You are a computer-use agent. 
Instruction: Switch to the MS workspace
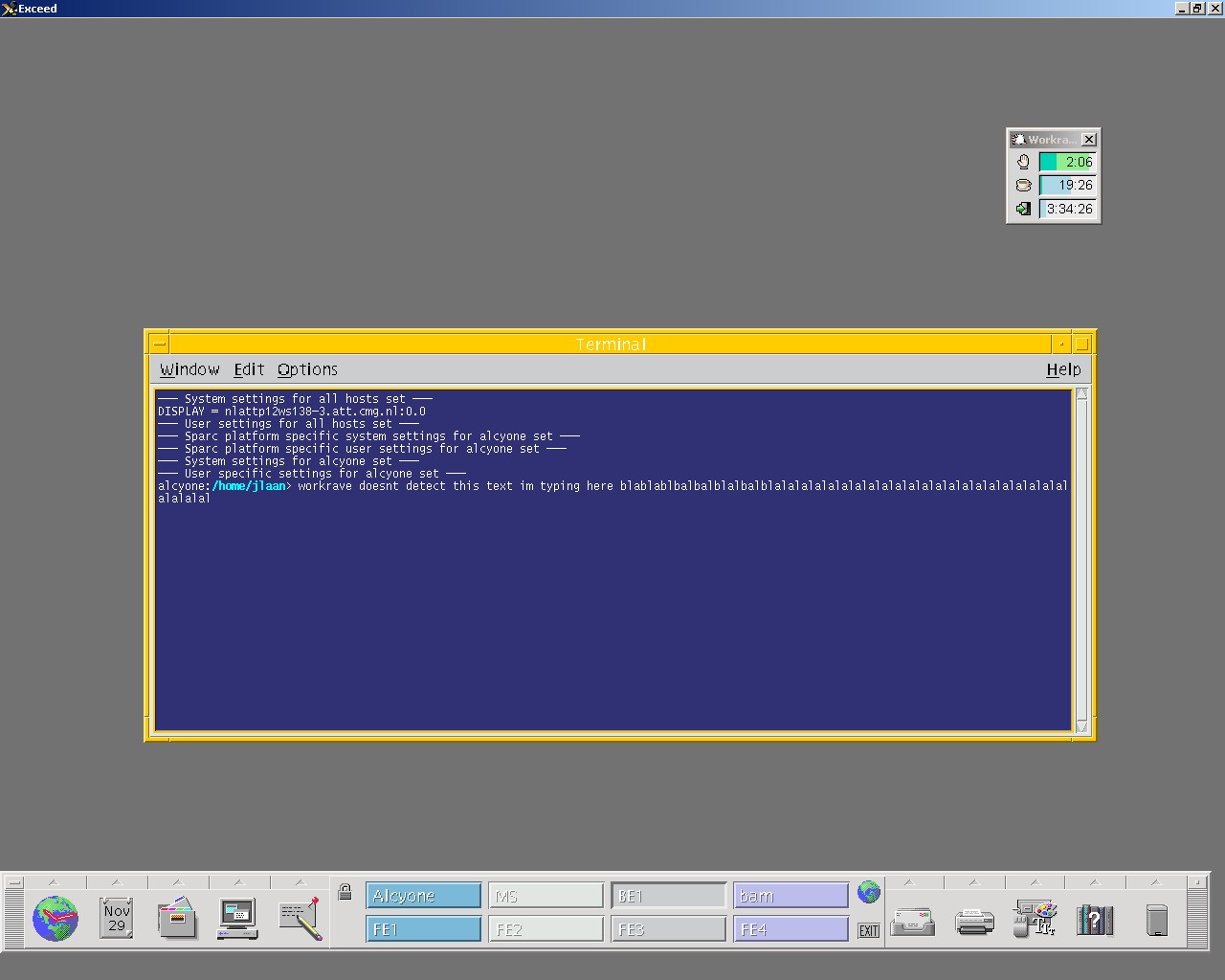pos(546,896)
